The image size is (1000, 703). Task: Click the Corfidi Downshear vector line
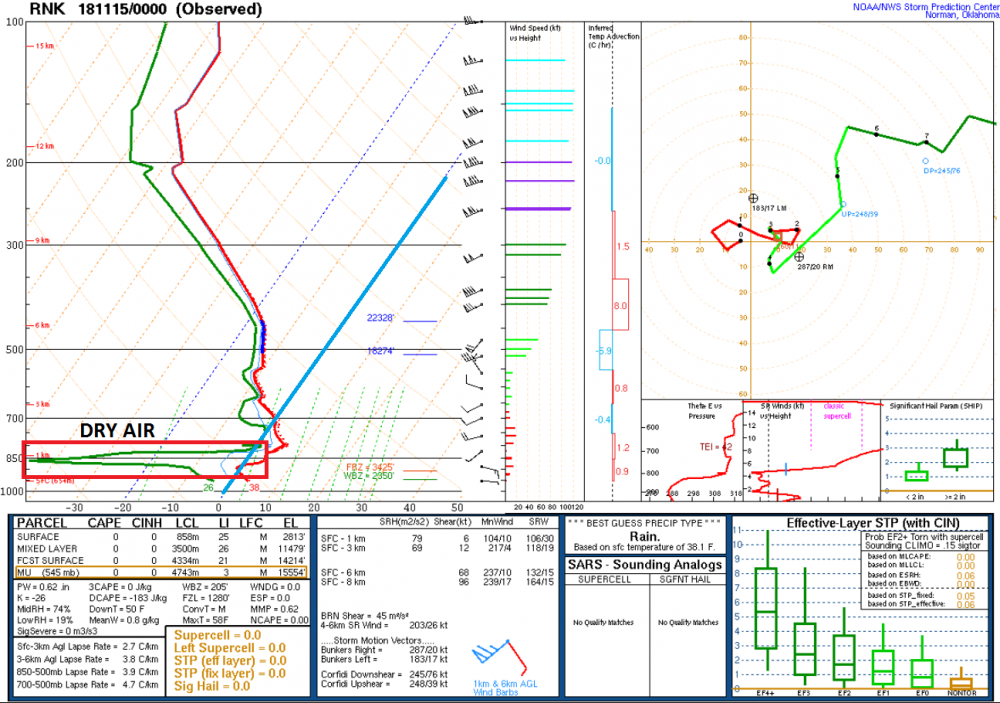pyautogui.click(x=384, y=674)
